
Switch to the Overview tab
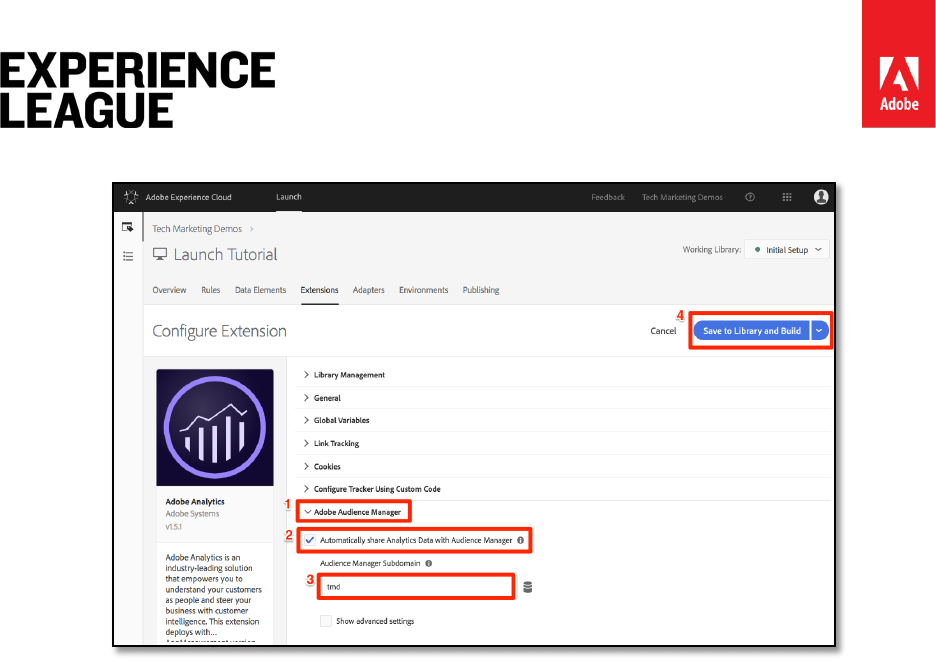click(169, 290)
